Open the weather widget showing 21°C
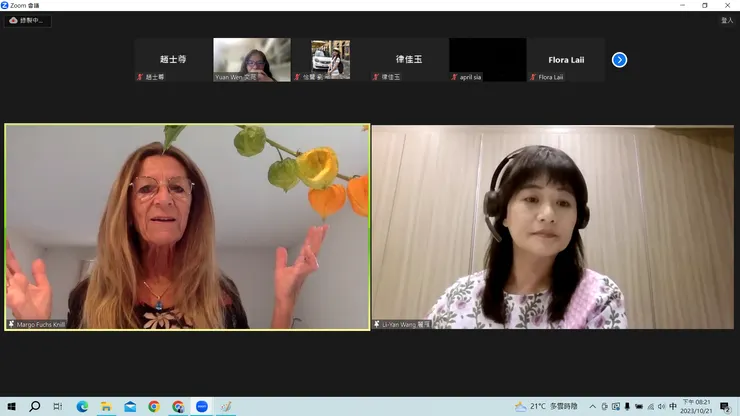Image resolution: width=740 pixels, height=416 pixels. (546, 407)
